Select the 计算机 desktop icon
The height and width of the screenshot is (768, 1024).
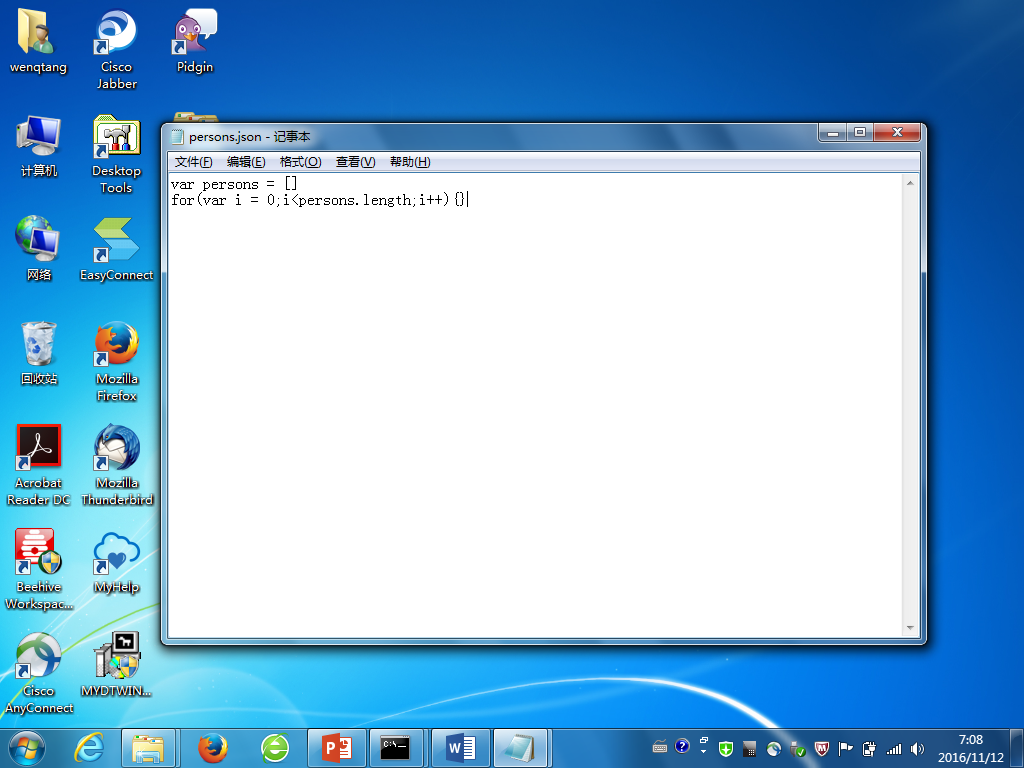[39, 146]
